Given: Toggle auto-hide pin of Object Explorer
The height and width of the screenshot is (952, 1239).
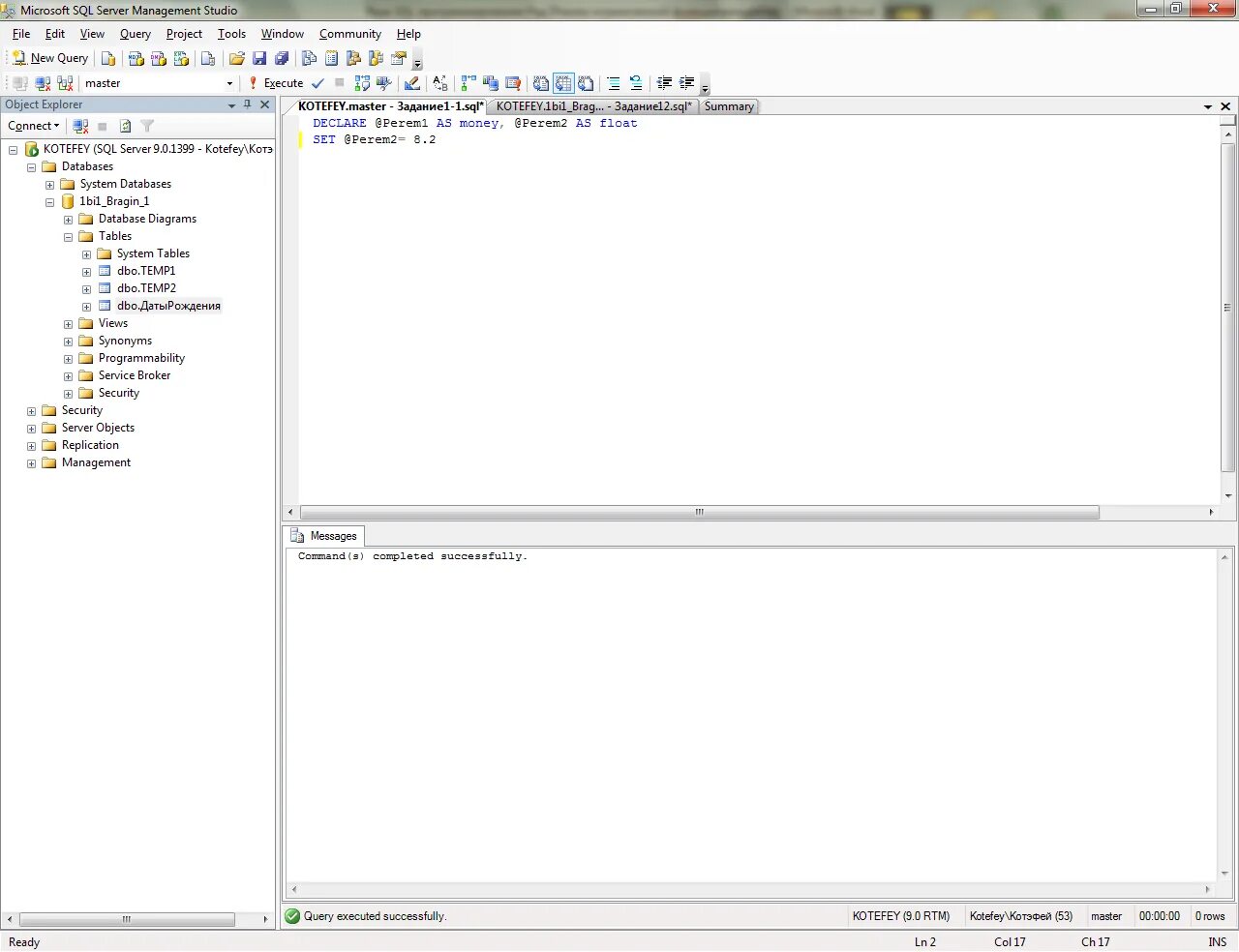Looking at the screenshot, I should 248,104.
